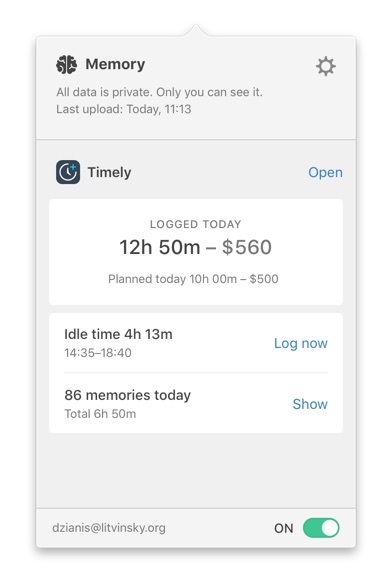Screen dimensions: 389x574
Task: Click the 12h 50m logged total
Action: tap(160, 247)
